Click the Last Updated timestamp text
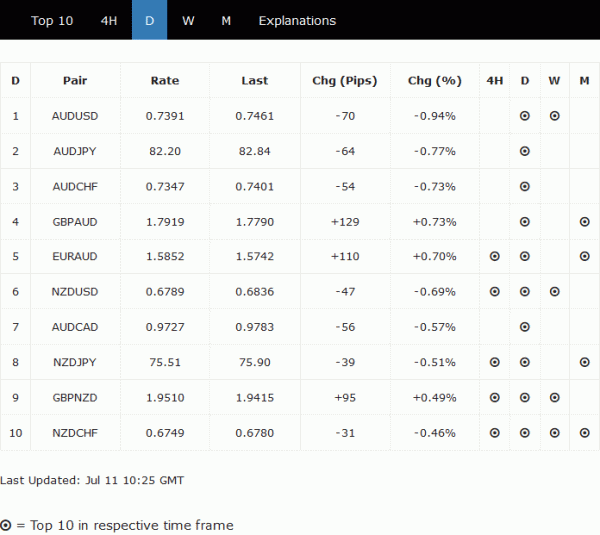The height and width of the screenshot is (535, 600). click(92, 480)
